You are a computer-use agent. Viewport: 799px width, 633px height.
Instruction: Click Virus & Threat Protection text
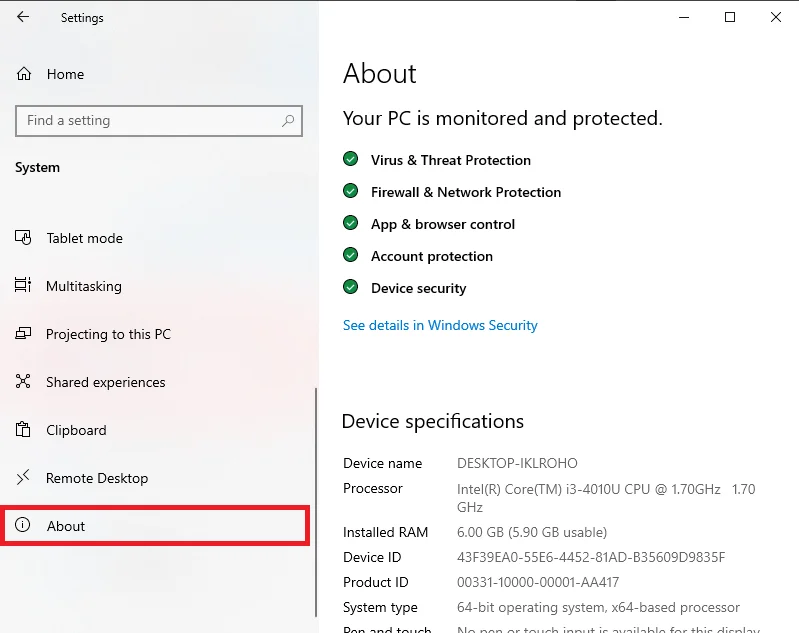click(x=451, y=160)
